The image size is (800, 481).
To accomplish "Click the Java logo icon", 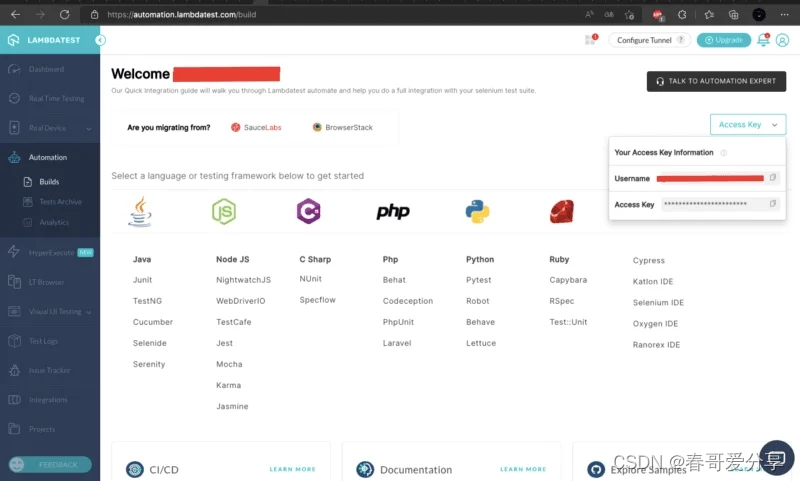I will tap(140, 211).
